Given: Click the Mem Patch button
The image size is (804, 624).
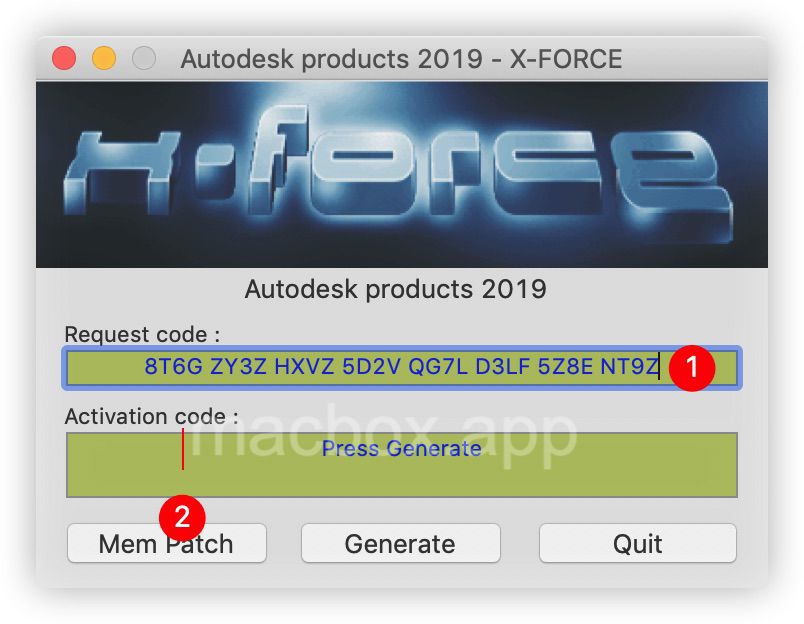Looking at the screenshot, I should pos(167,543).
